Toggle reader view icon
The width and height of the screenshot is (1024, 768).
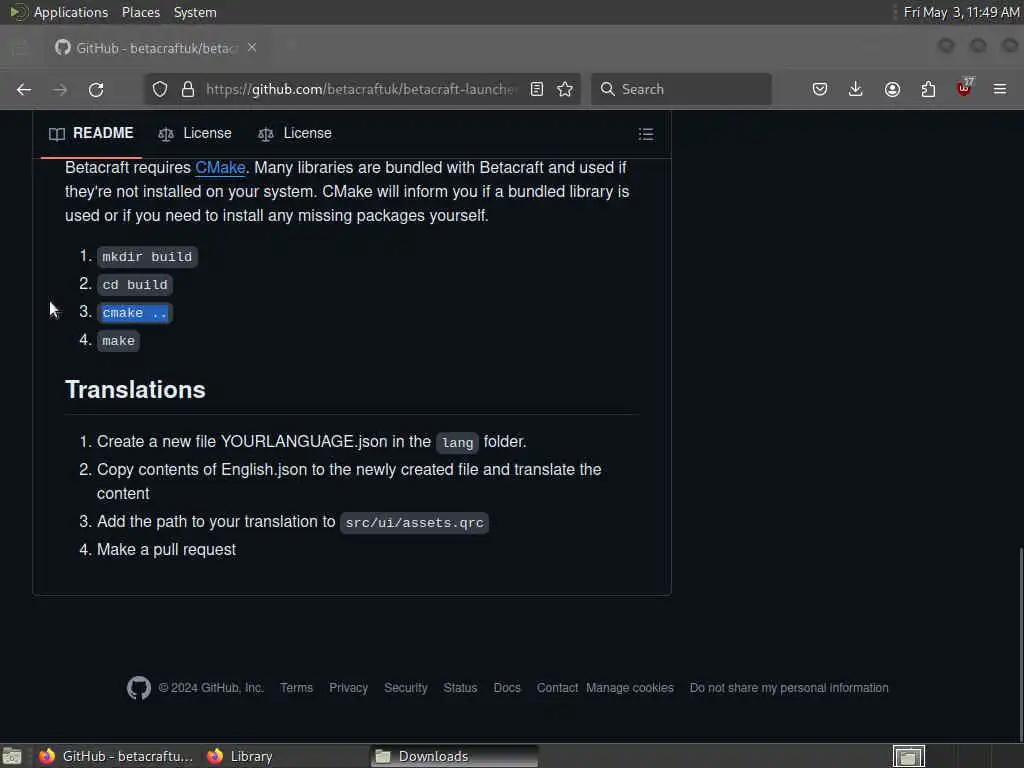point(537,89)
